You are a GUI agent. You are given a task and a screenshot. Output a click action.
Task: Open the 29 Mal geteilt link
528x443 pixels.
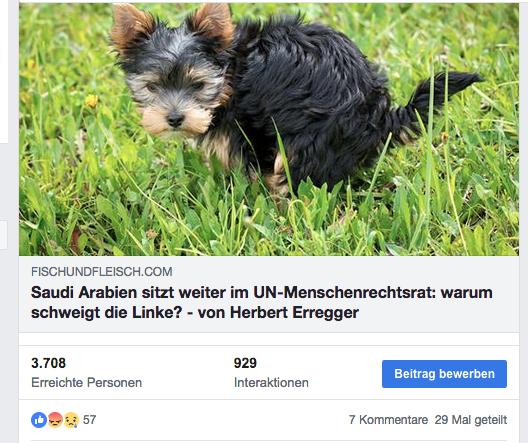coord(471,420)
